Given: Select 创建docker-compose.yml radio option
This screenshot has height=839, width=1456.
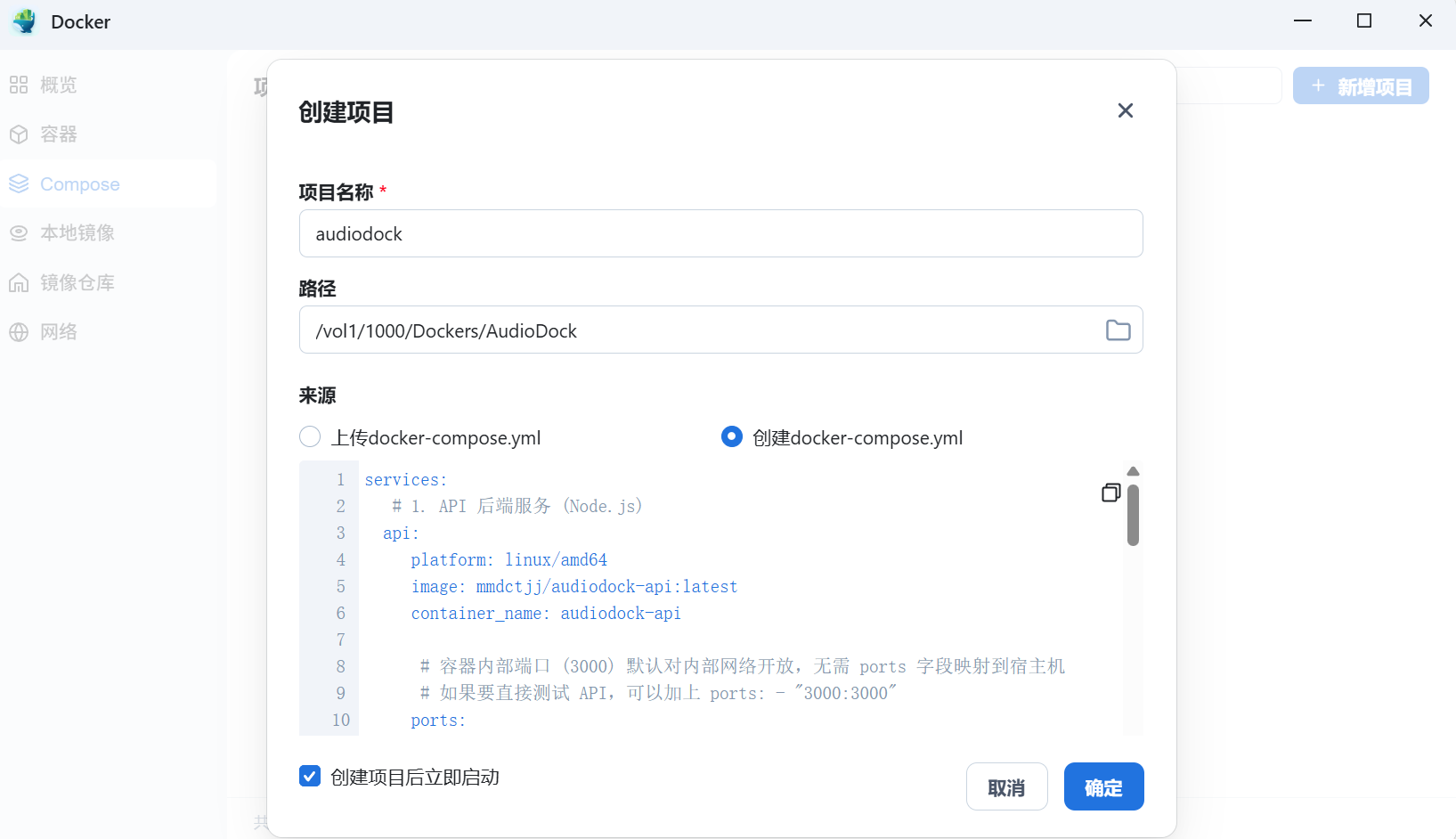Looking at the screenshot, I should click(x=732, y=436).
